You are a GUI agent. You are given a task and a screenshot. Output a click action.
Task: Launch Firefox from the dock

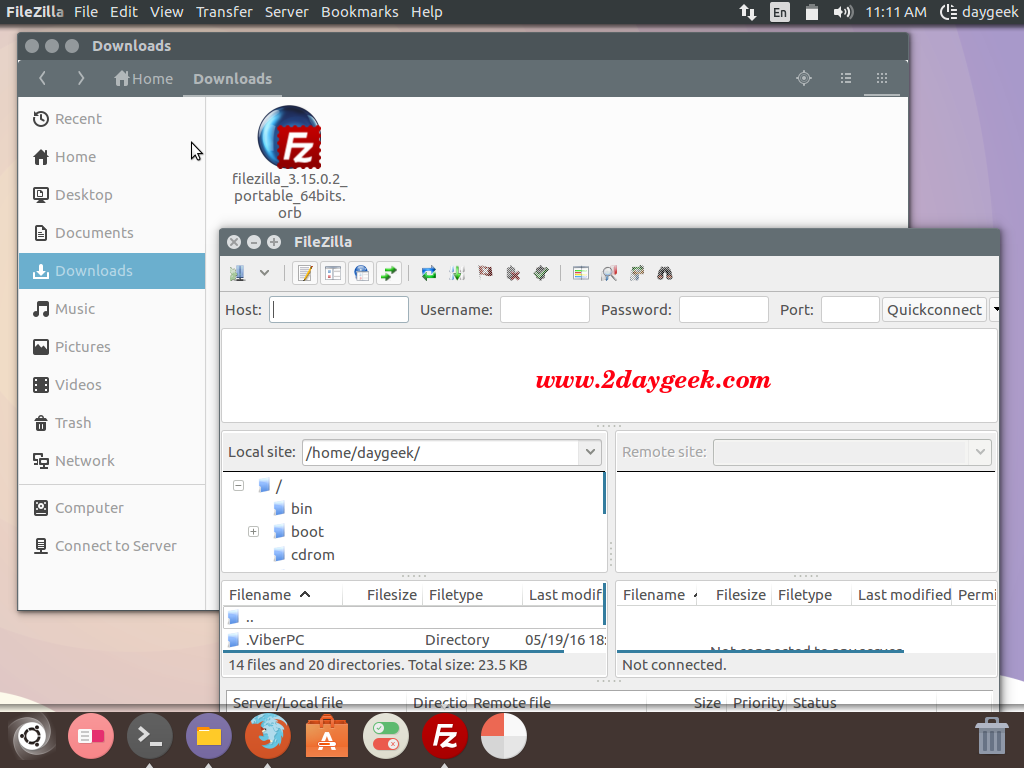(x=268, y=737)
